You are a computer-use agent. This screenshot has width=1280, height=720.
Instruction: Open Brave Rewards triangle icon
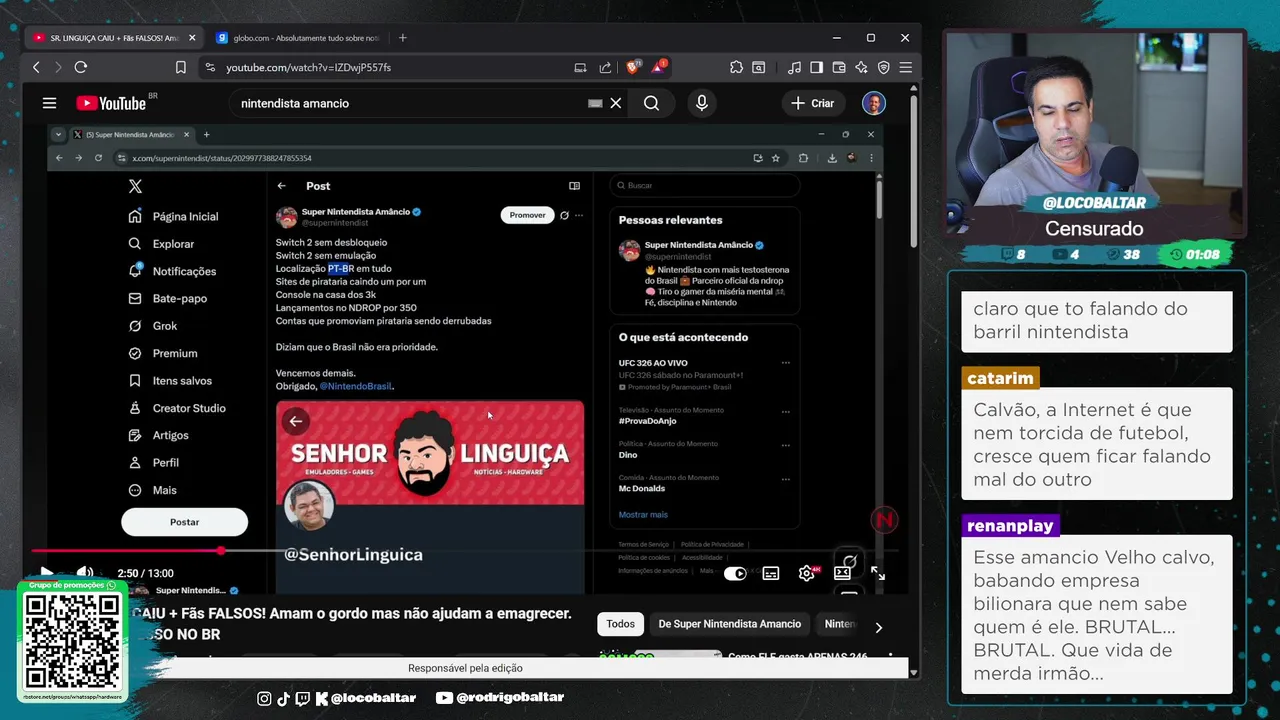pos(659,67)
